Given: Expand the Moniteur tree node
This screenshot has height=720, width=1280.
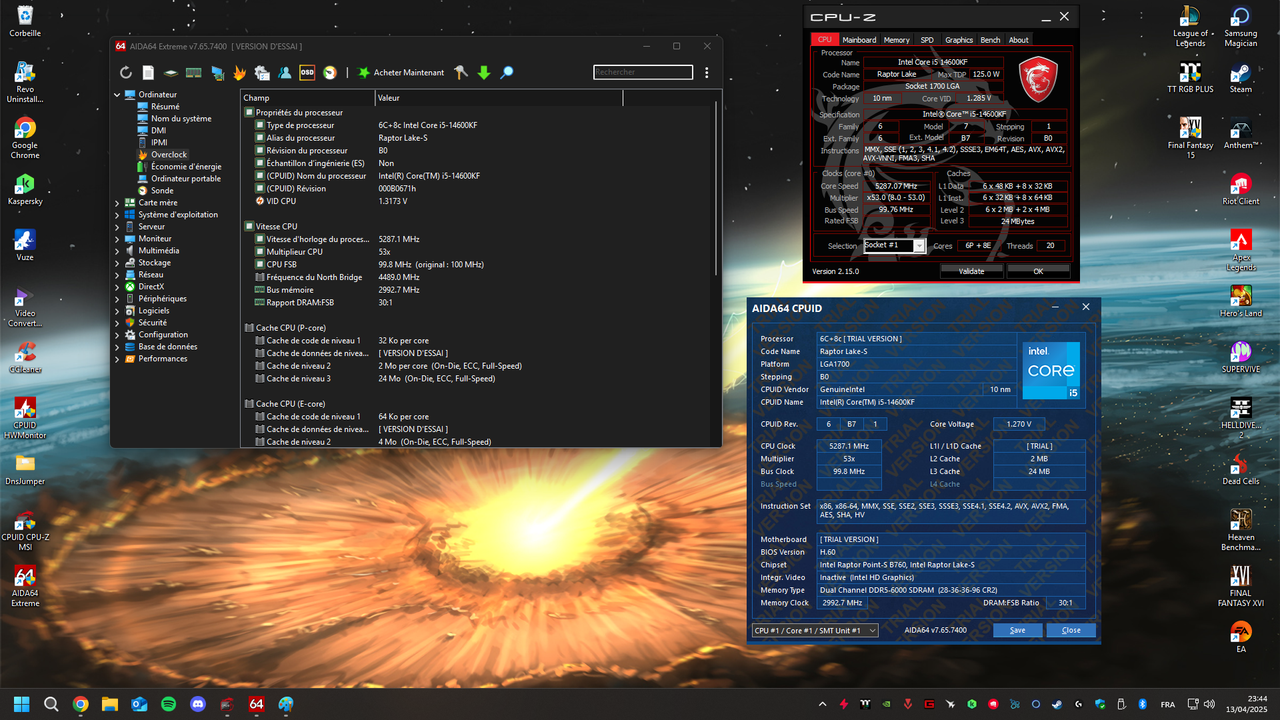Looking at the screenshot, I should [118, 239].
